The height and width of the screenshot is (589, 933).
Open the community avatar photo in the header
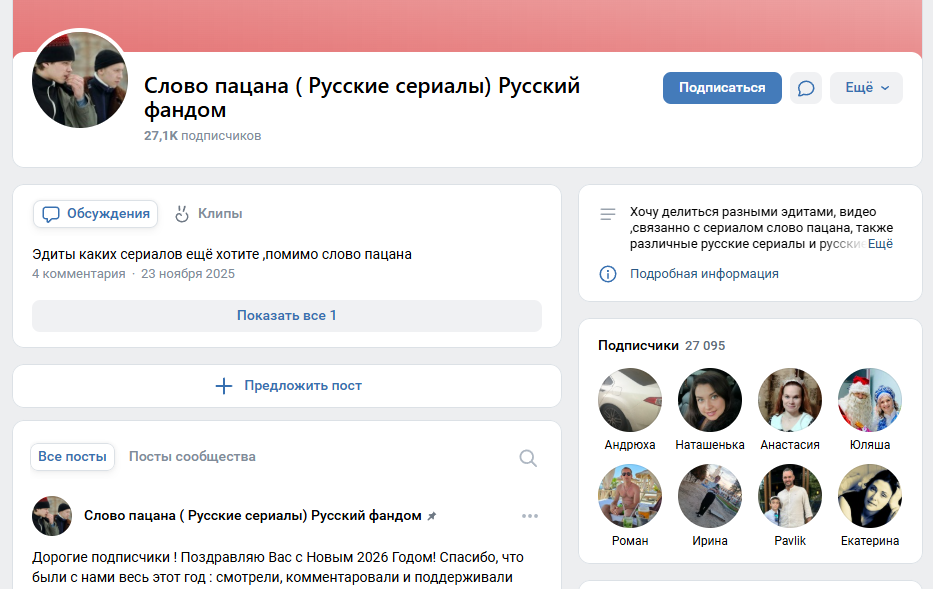pyautogui.click(x=80, y=80)
